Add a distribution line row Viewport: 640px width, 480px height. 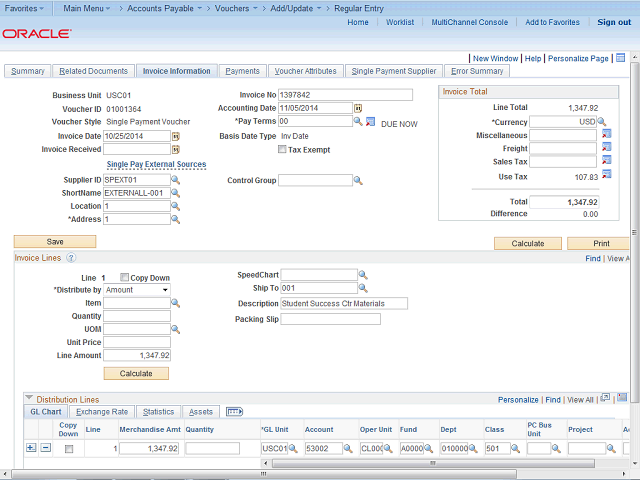30,449
